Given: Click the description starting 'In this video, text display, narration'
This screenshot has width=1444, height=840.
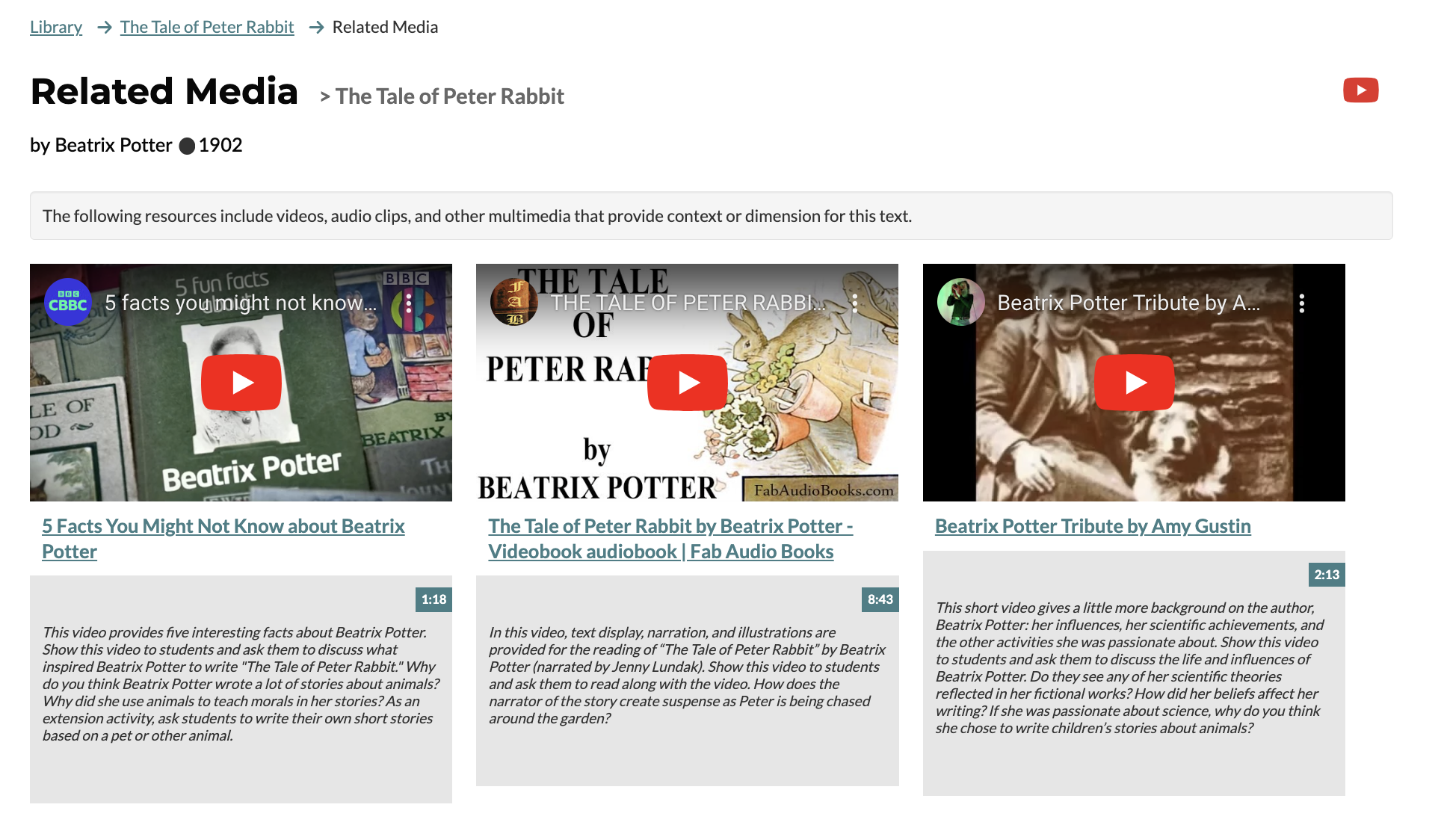Looking at the screenshot, I should point(687,676).
